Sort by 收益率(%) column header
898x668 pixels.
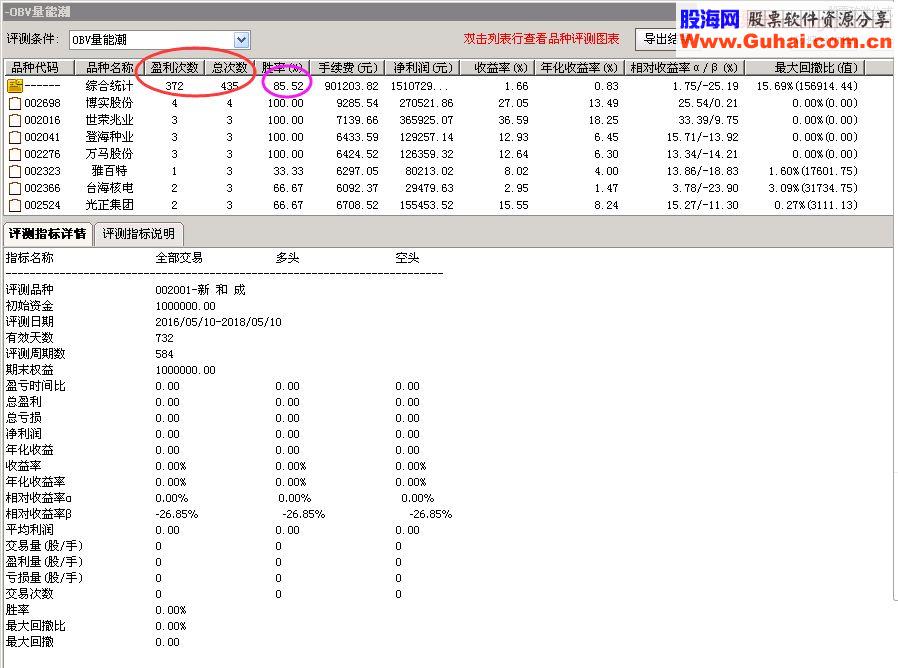click(x=497, y=68)
